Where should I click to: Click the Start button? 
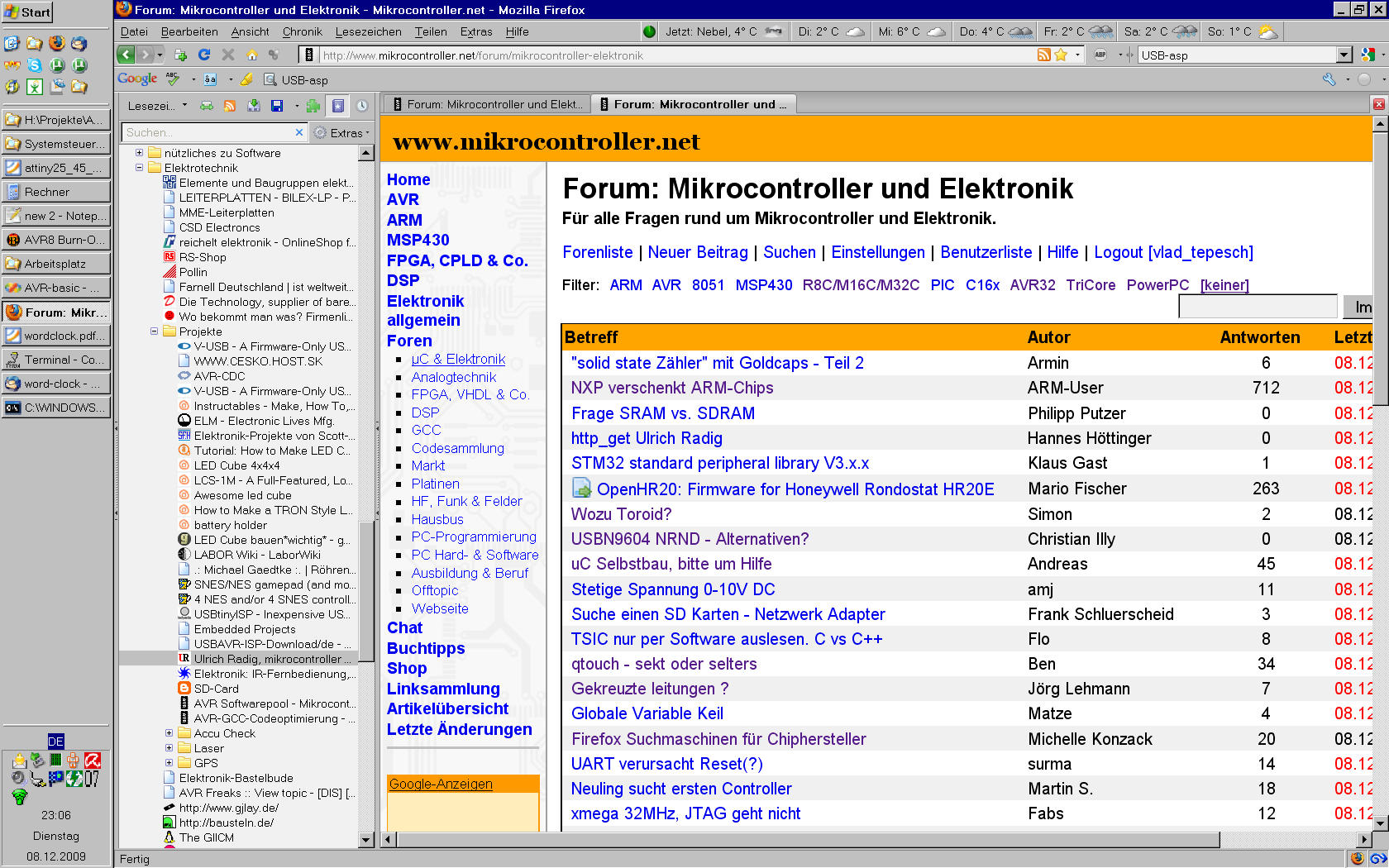pos(27,12)
